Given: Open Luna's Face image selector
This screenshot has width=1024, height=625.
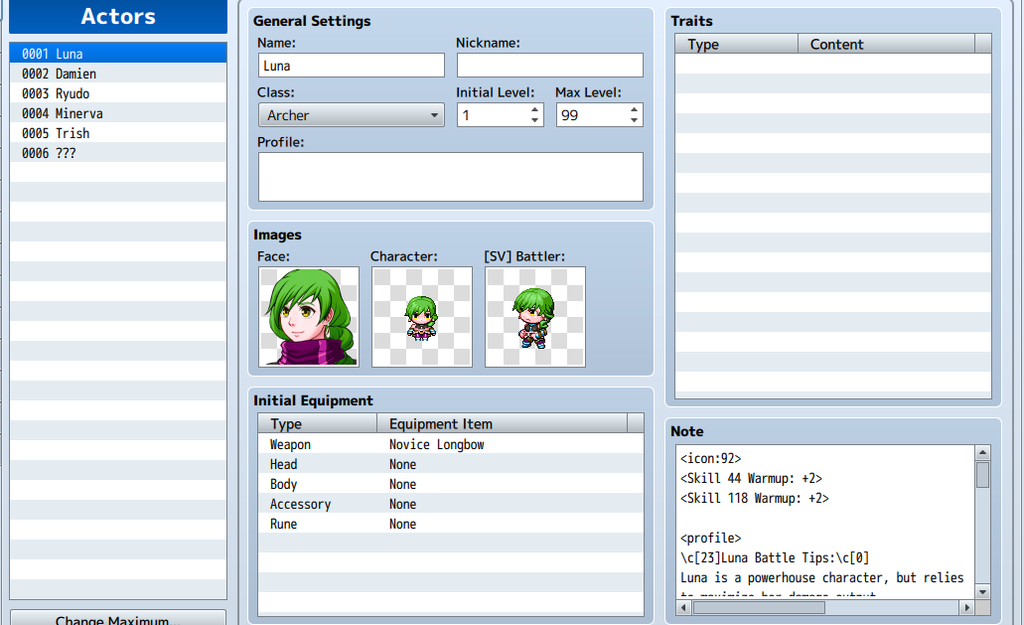Looking at the screenshot, I should point(308,316).
